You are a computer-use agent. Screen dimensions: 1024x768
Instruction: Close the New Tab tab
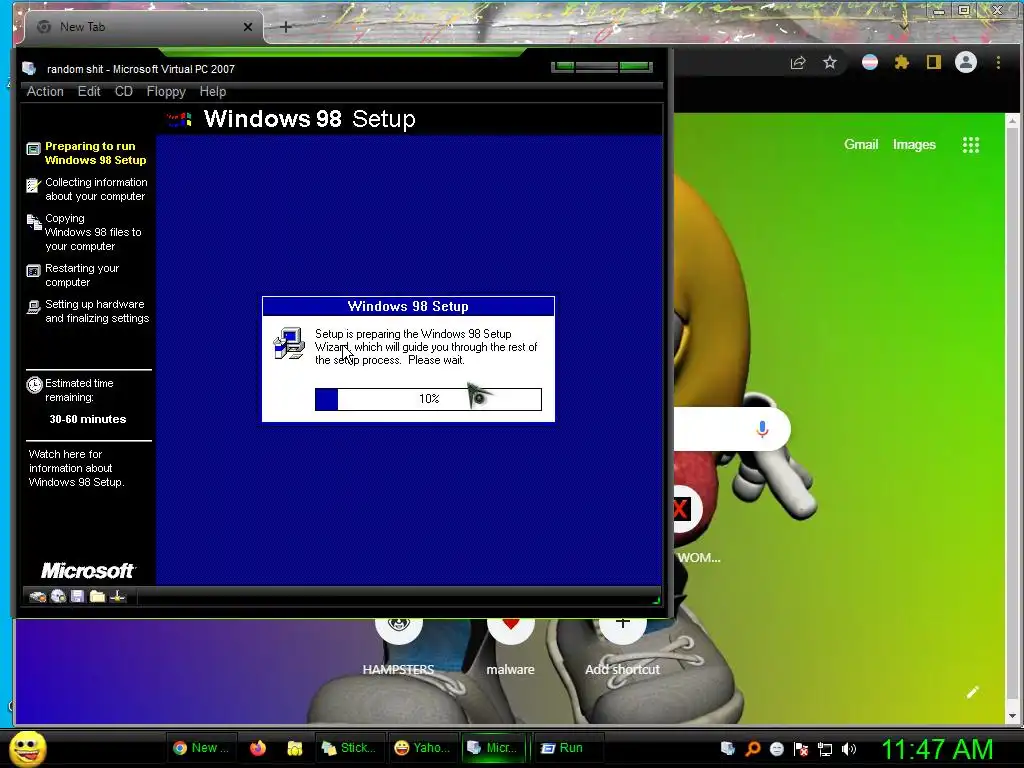(248, 27)
